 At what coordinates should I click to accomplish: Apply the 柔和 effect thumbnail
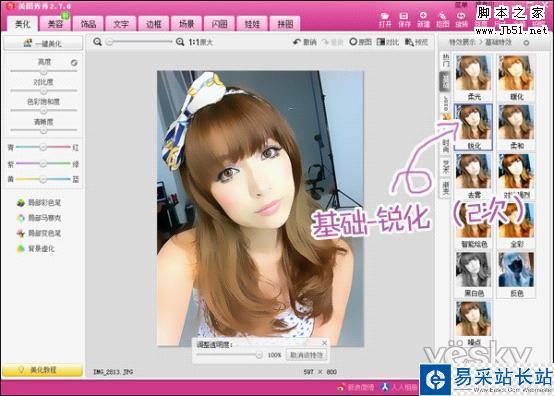[x=516, y=127]
